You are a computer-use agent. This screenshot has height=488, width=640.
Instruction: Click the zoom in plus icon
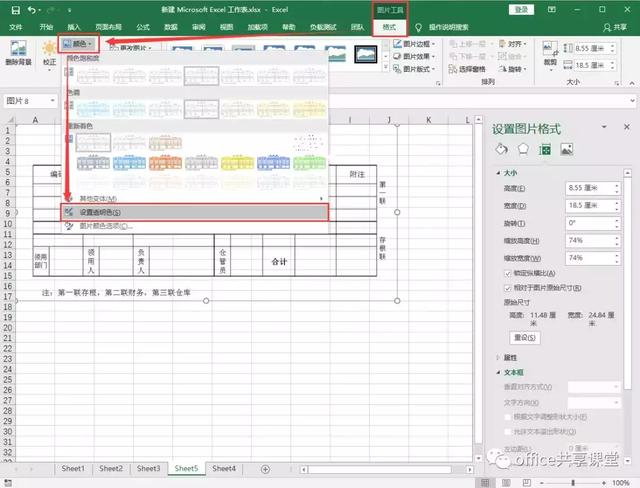coord(604,483)
